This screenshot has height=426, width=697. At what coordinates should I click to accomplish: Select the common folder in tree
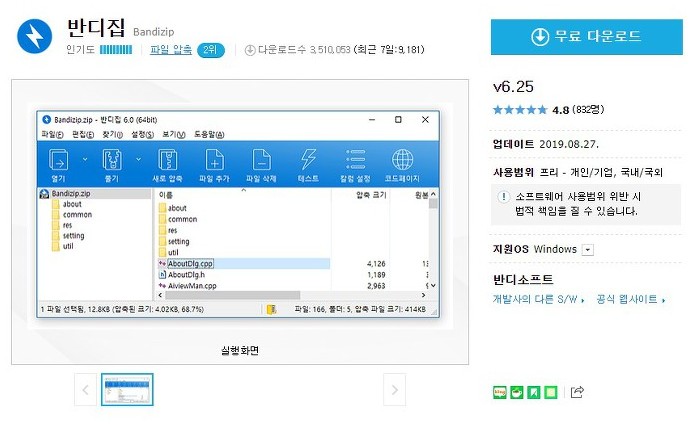coord(77,215)
